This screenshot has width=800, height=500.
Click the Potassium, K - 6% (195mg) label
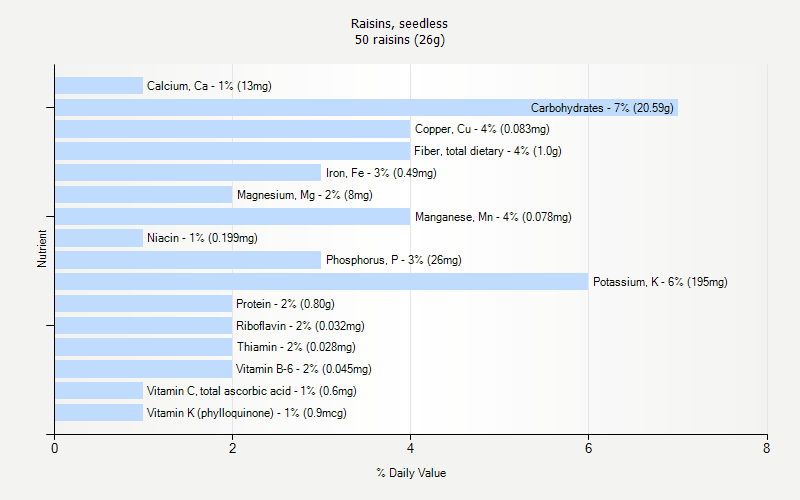point(660,282)
